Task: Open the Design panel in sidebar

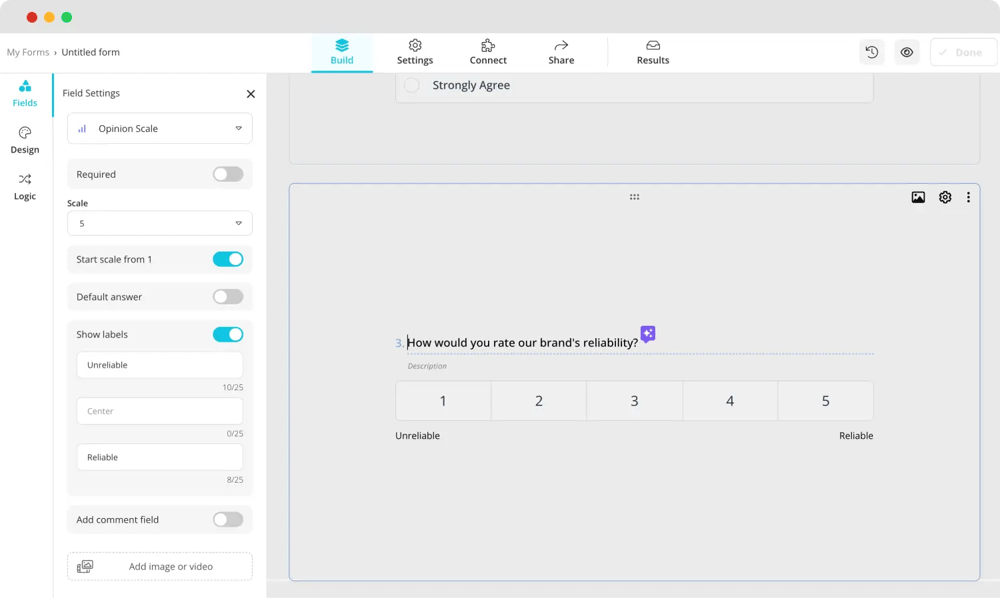Action: 25,140
